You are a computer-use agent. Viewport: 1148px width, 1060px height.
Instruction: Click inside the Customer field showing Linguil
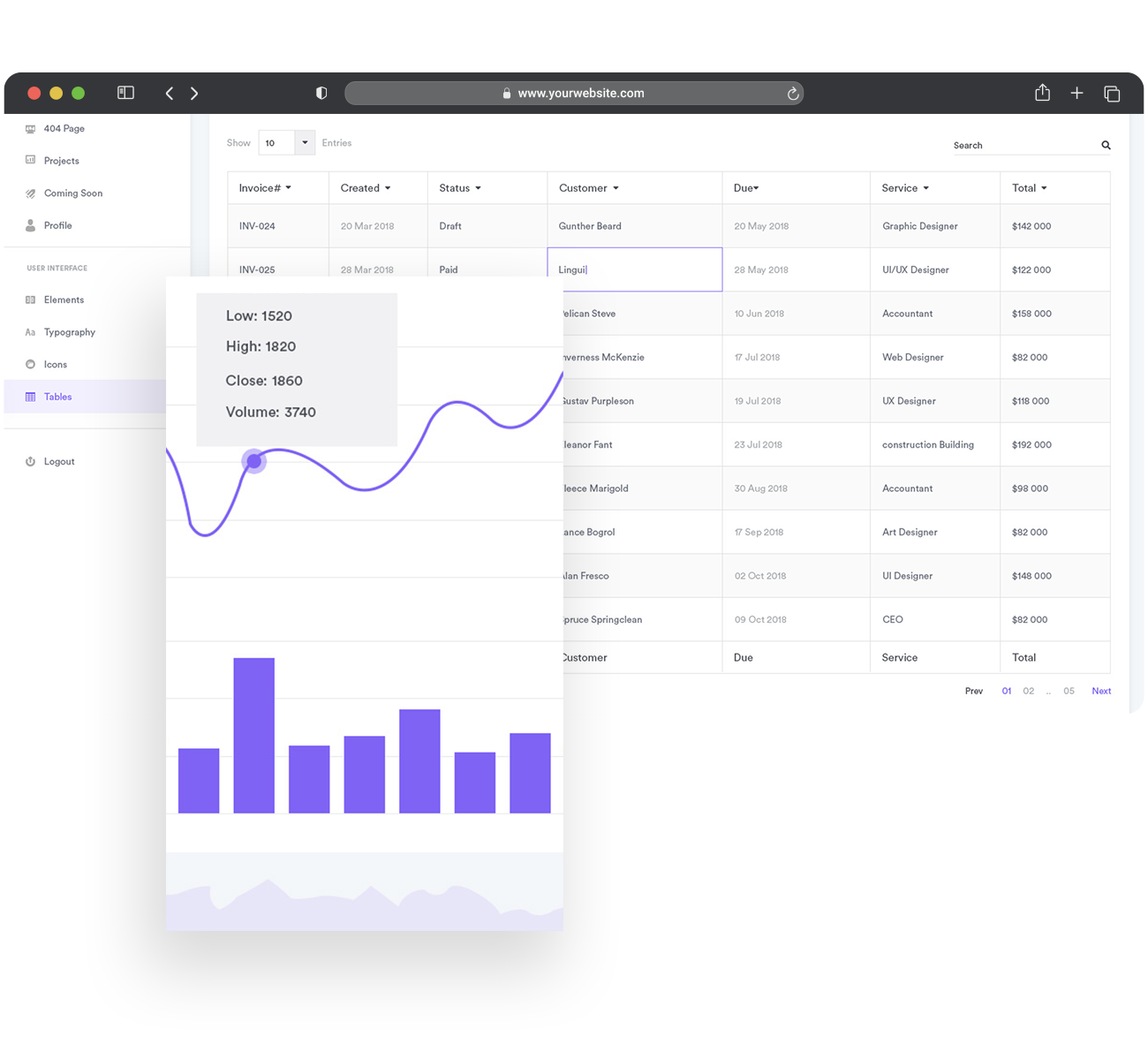[x=634, y=269]
